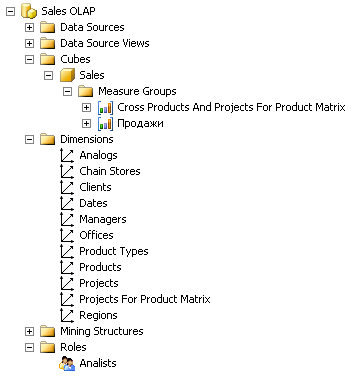Select the Chain Stores dimension
Viewport: 364px width, 377px height.
(110, 171)
